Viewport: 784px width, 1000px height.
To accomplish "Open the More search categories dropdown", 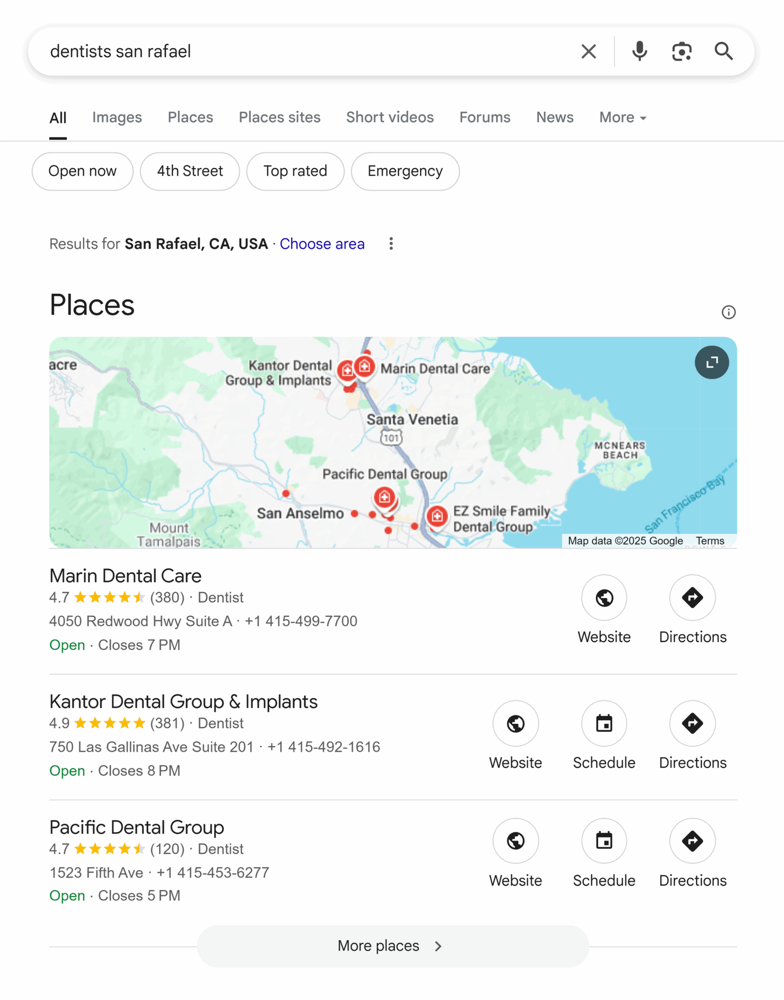I will pyautogui.click(x=622, y=117).
